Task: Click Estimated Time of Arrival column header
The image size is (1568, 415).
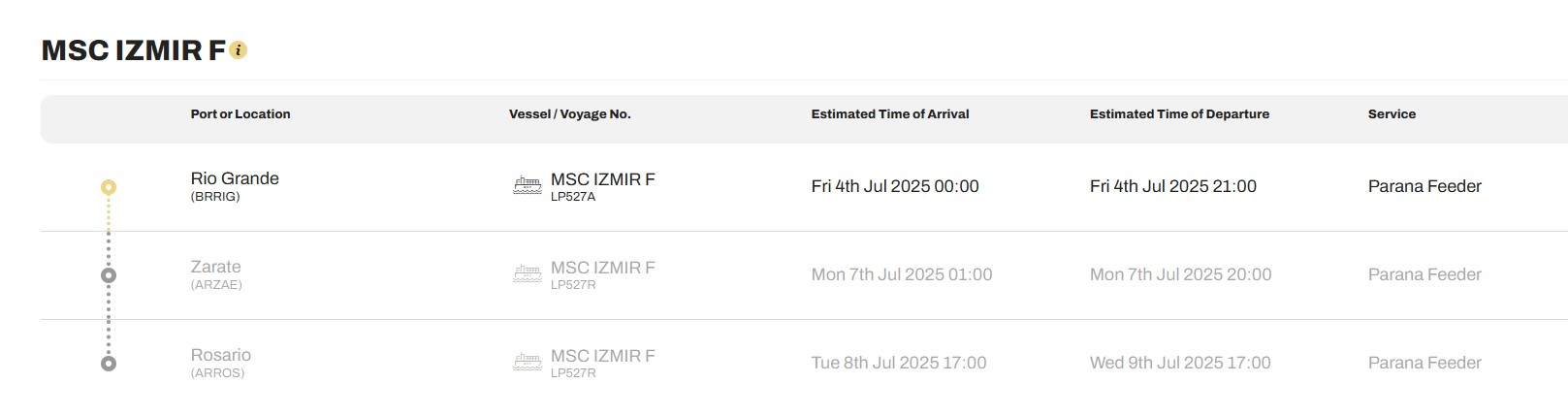Action: (889, 114)
